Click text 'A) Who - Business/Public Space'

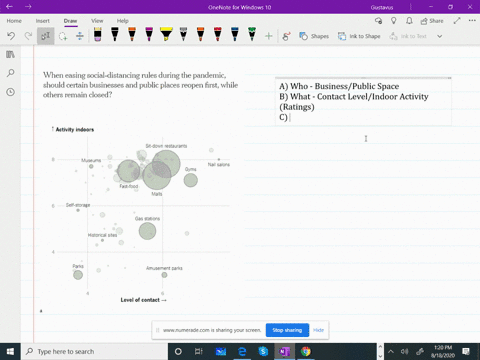tap(339, 86)
